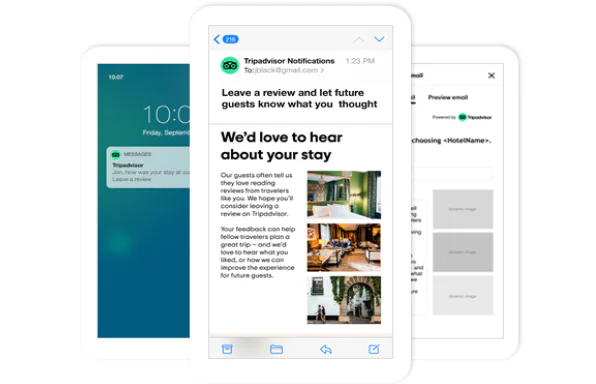The width and height of the screenshot is (596, 384).
Task: Open the Tripadvisor message notification on lock screen
Action: [148, 167]
